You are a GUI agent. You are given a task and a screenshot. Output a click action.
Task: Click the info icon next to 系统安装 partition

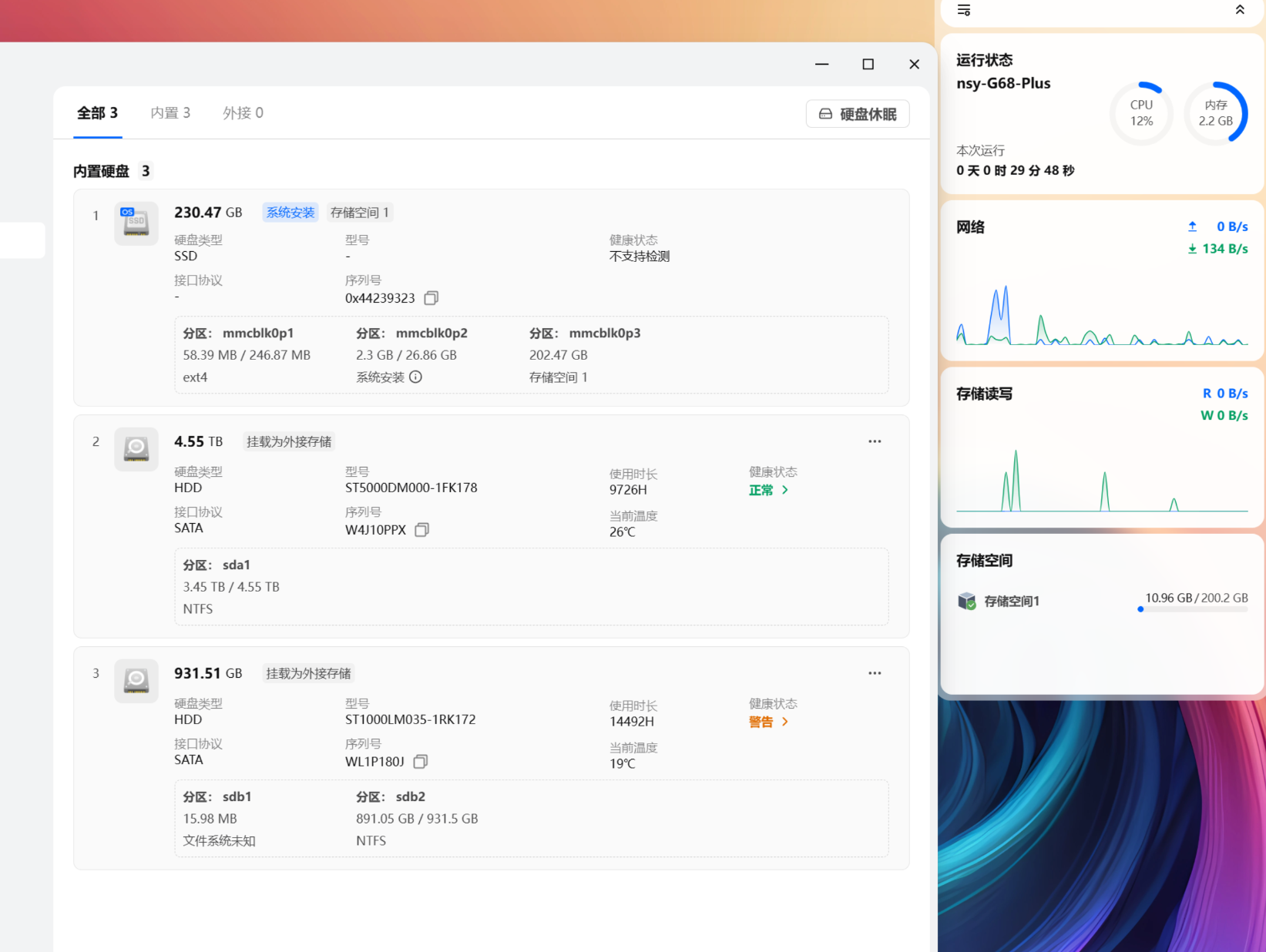click(x=415, y=377)
